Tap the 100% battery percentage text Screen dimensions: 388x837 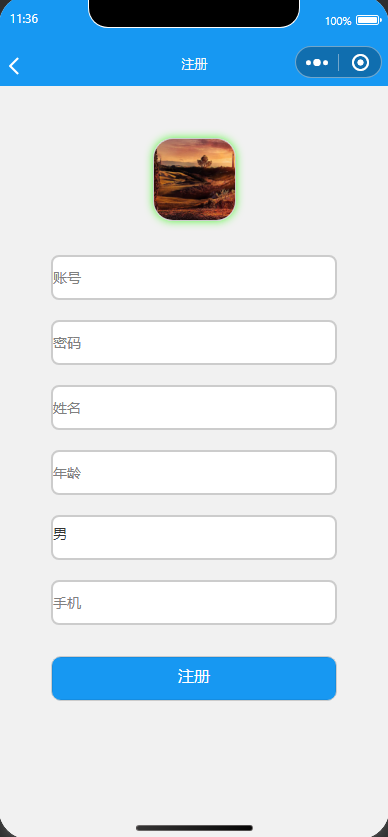pos(338,21)
